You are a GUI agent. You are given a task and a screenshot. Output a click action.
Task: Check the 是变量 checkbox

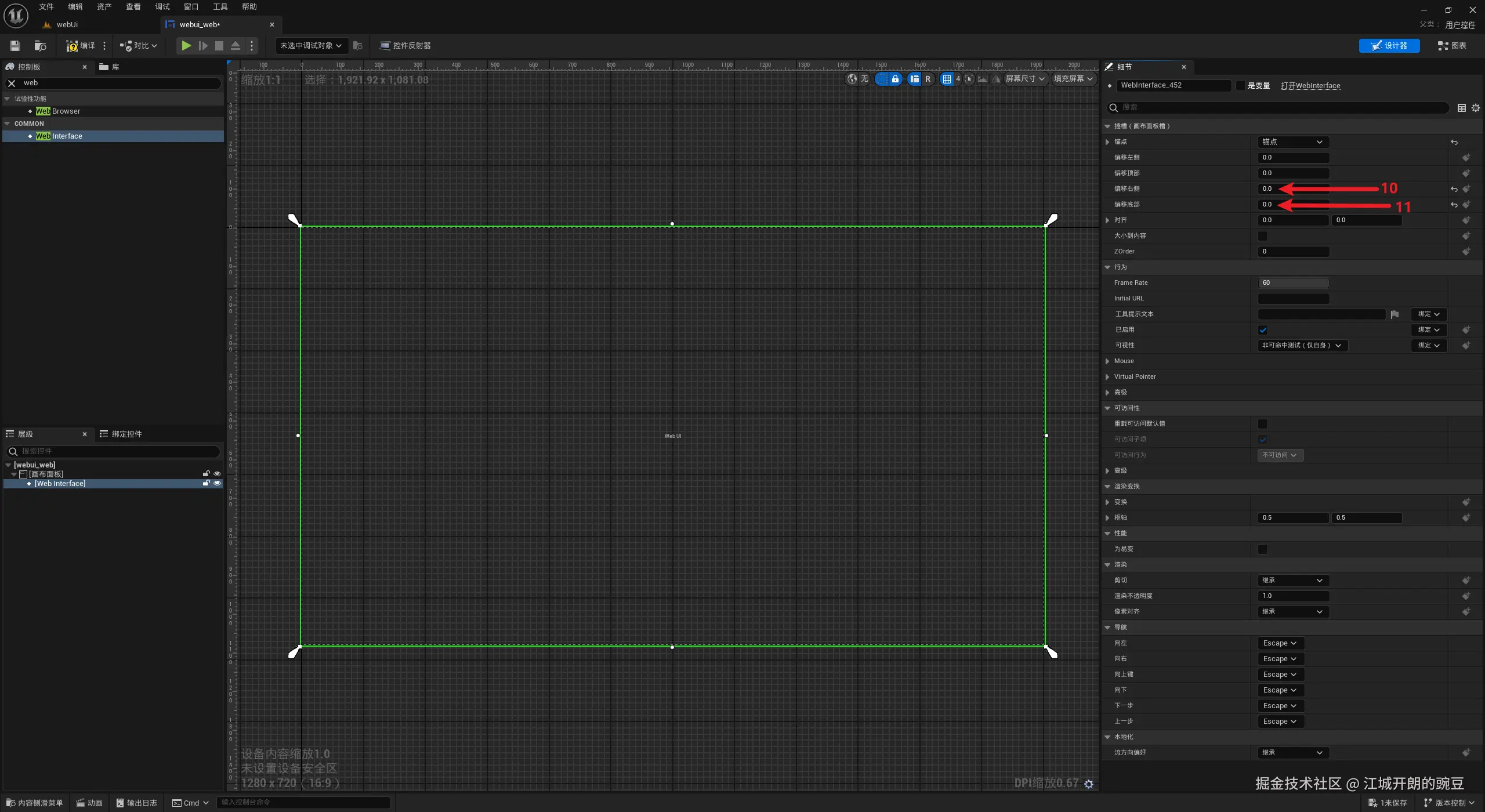pyautogui.click(x=1241, y=86)
